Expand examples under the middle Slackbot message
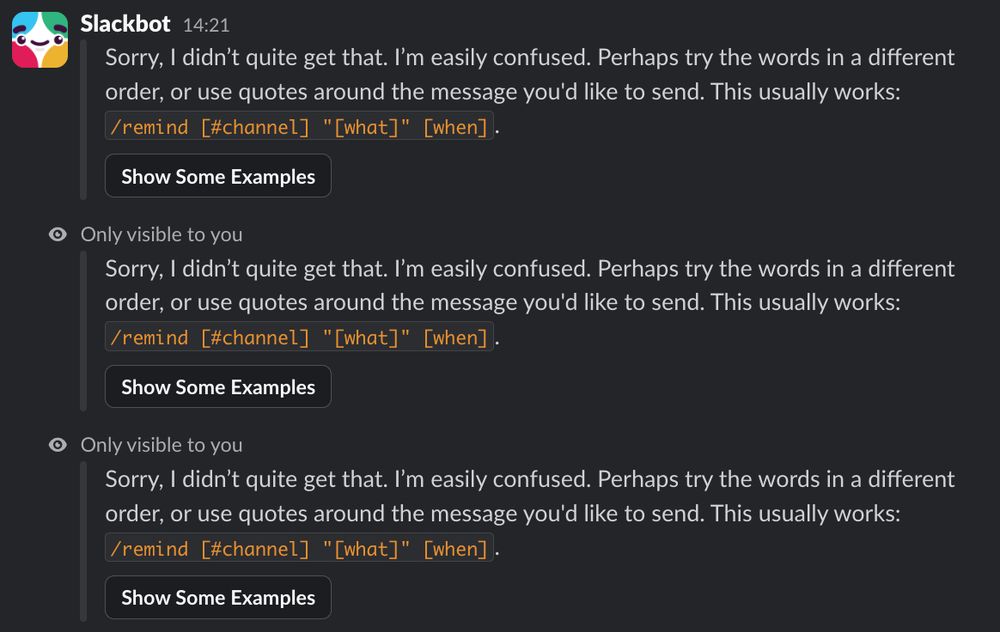1000x632 pixels. coord(218,387)
